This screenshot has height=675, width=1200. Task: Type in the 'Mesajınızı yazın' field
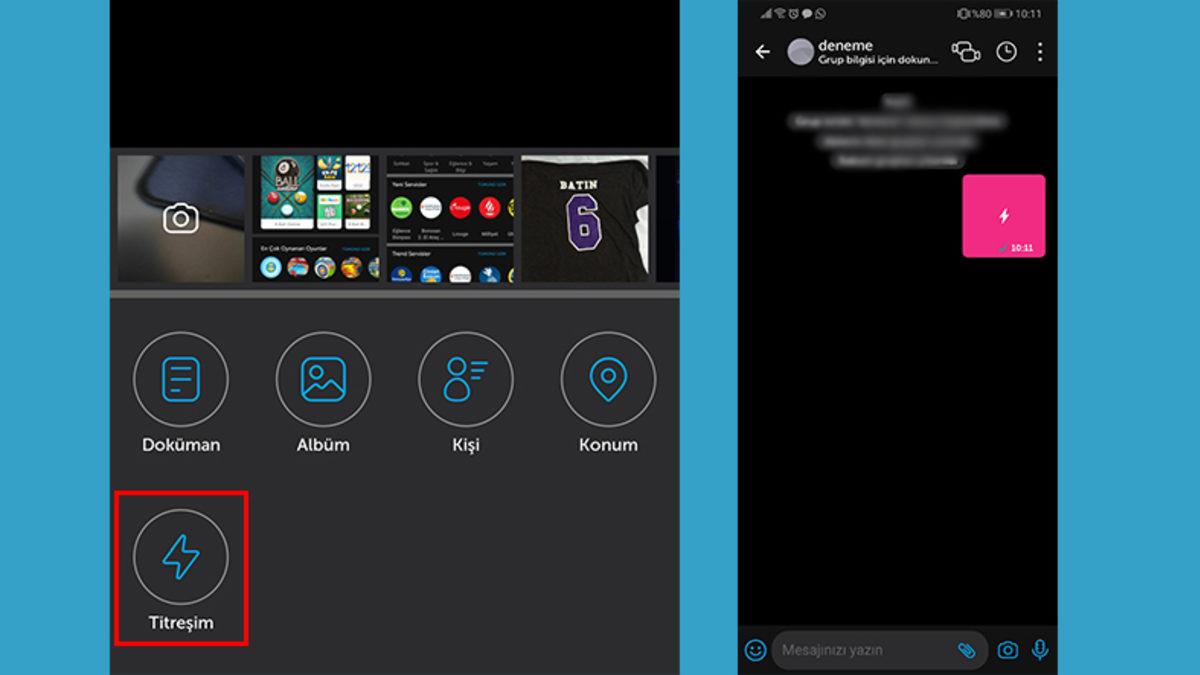click(860, 650)
